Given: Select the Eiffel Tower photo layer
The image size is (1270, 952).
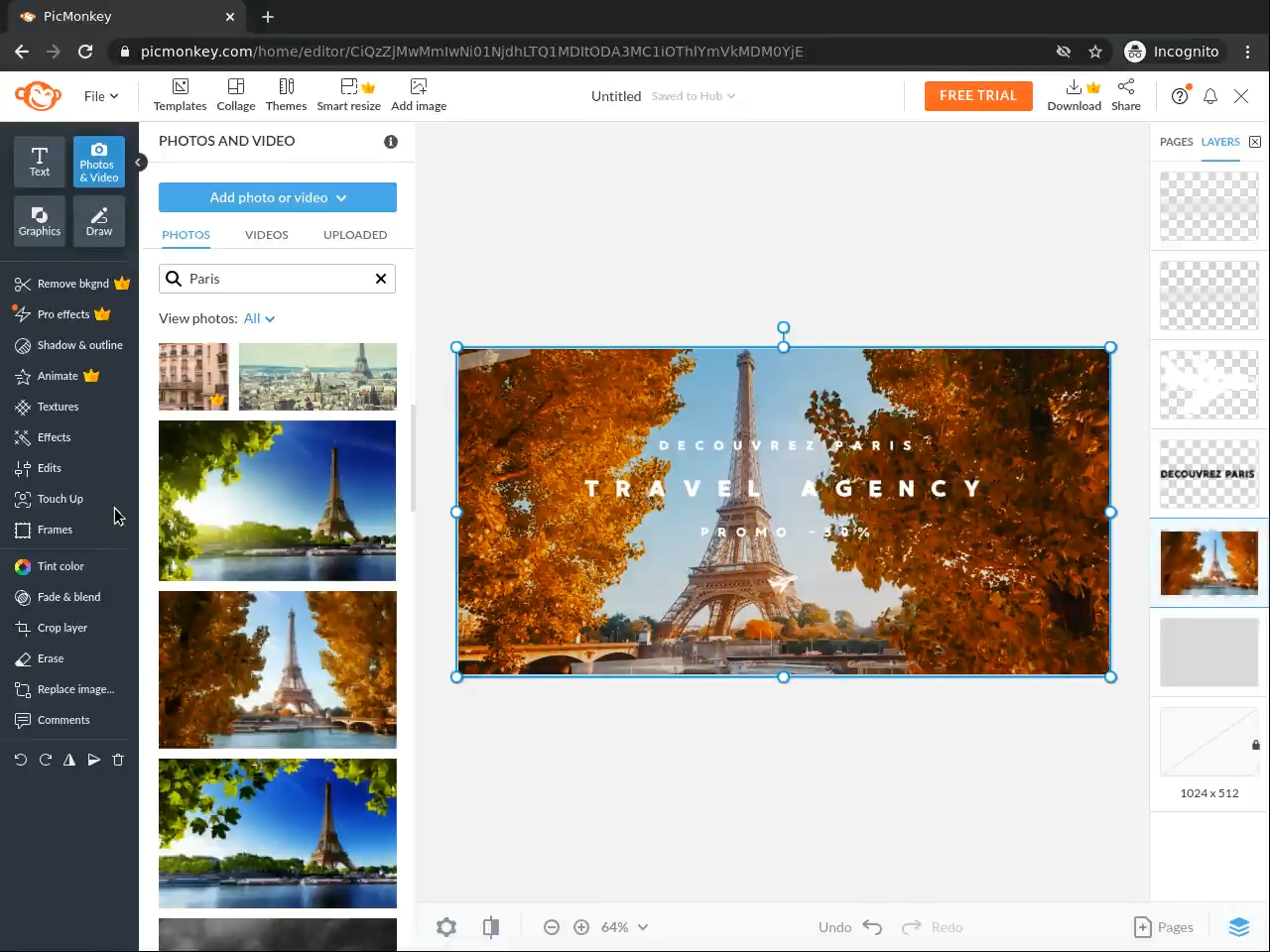Looking at the screenshot, I should (x=1209, y=563).
